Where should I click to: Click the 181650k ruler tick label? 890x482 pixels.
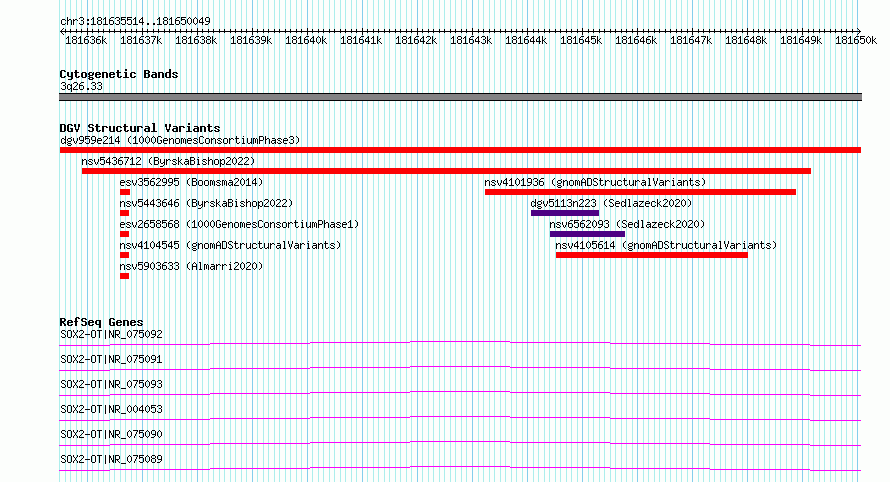(x=857, y=40)
